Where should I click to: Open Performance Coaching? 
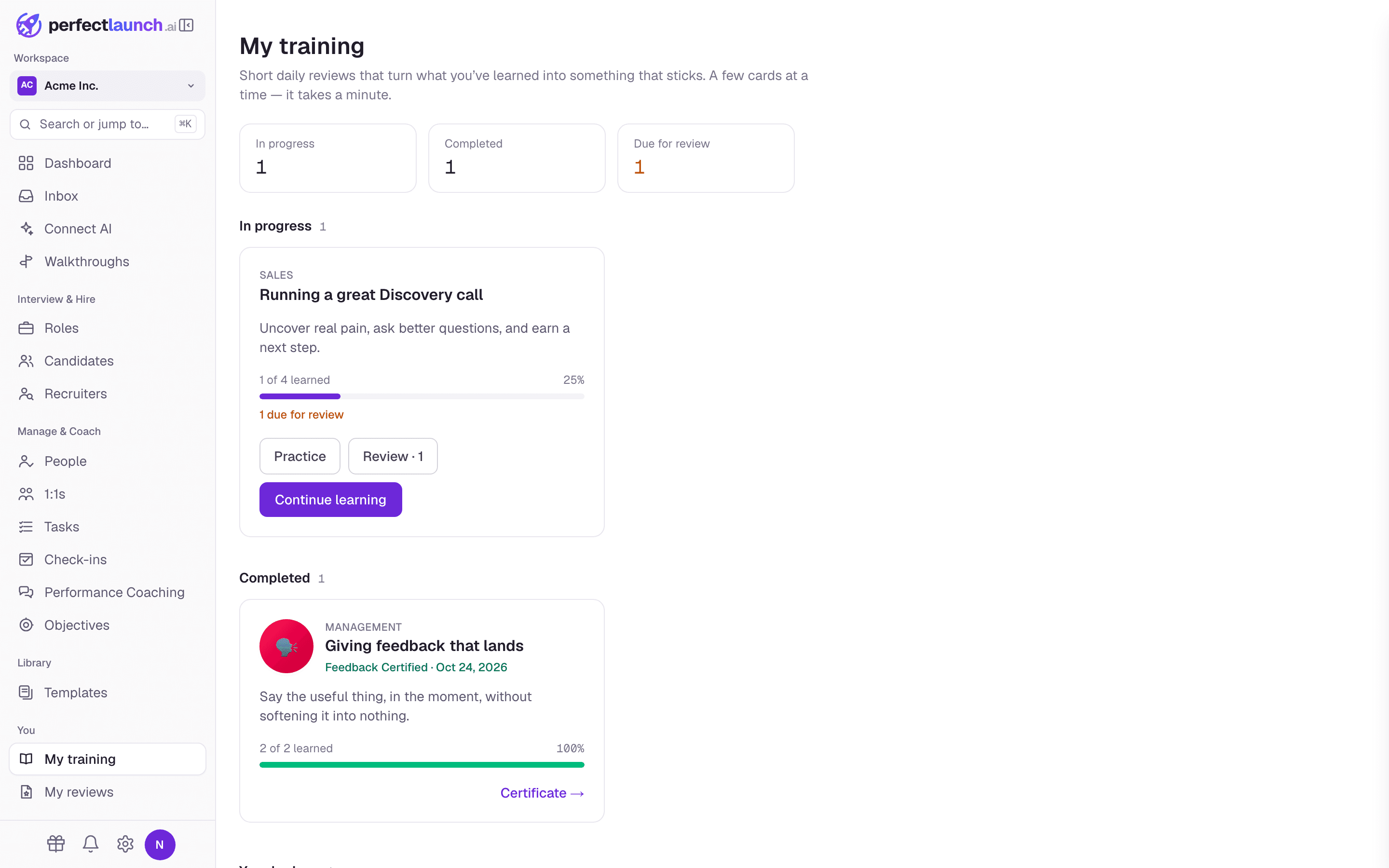click(108, 593)
